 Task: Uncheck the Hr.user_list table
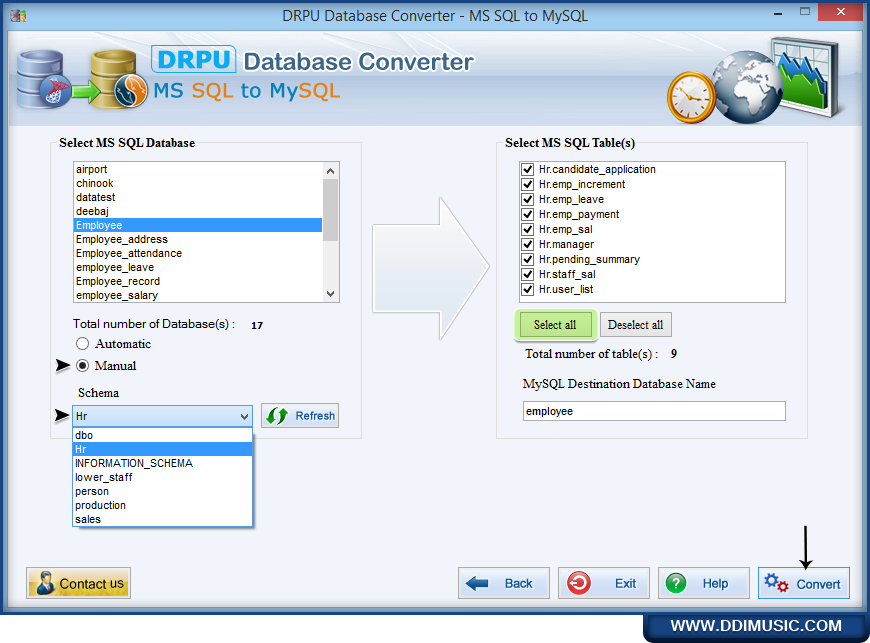point(528,289)
